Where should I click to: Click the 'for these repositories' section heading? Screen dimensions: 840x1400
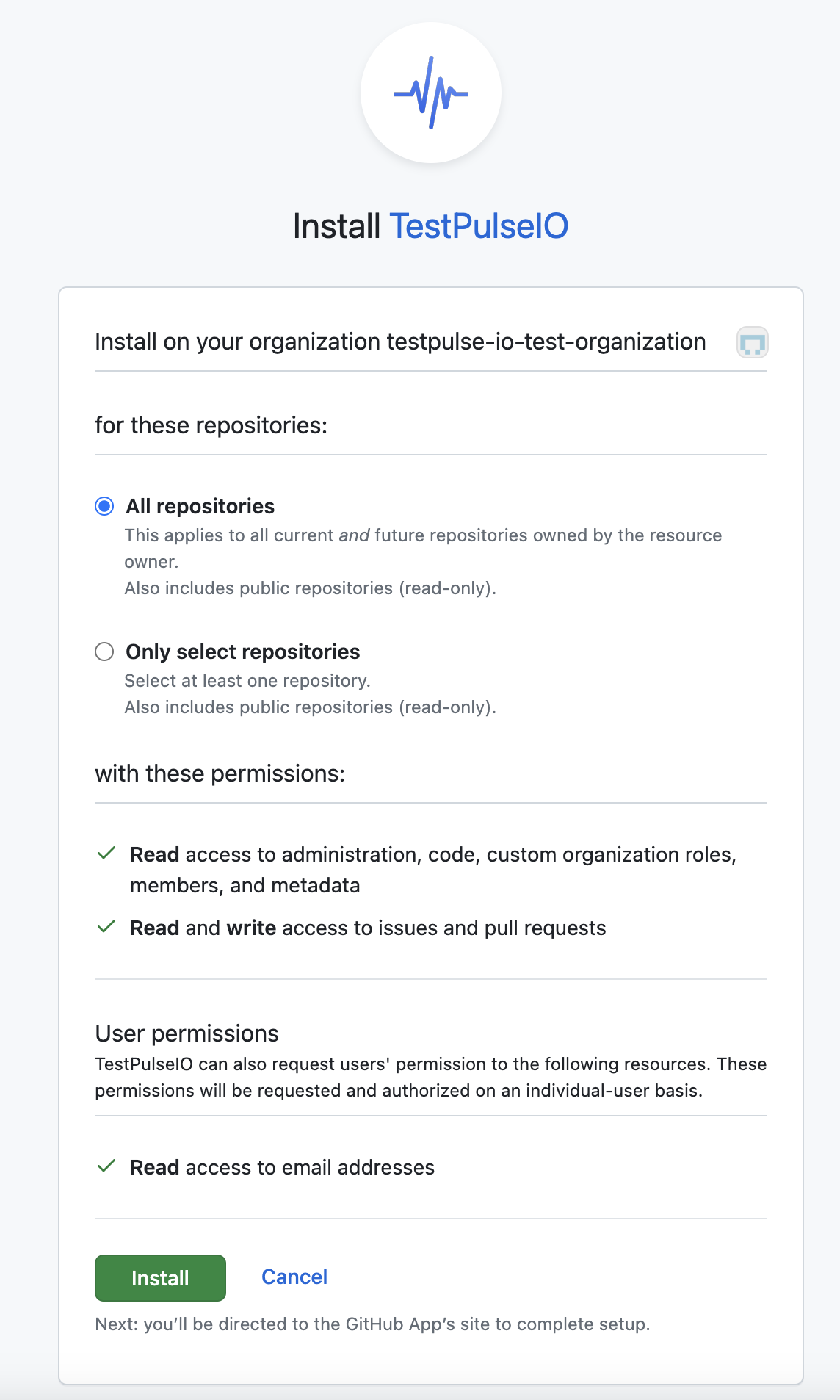click(211, 425)
